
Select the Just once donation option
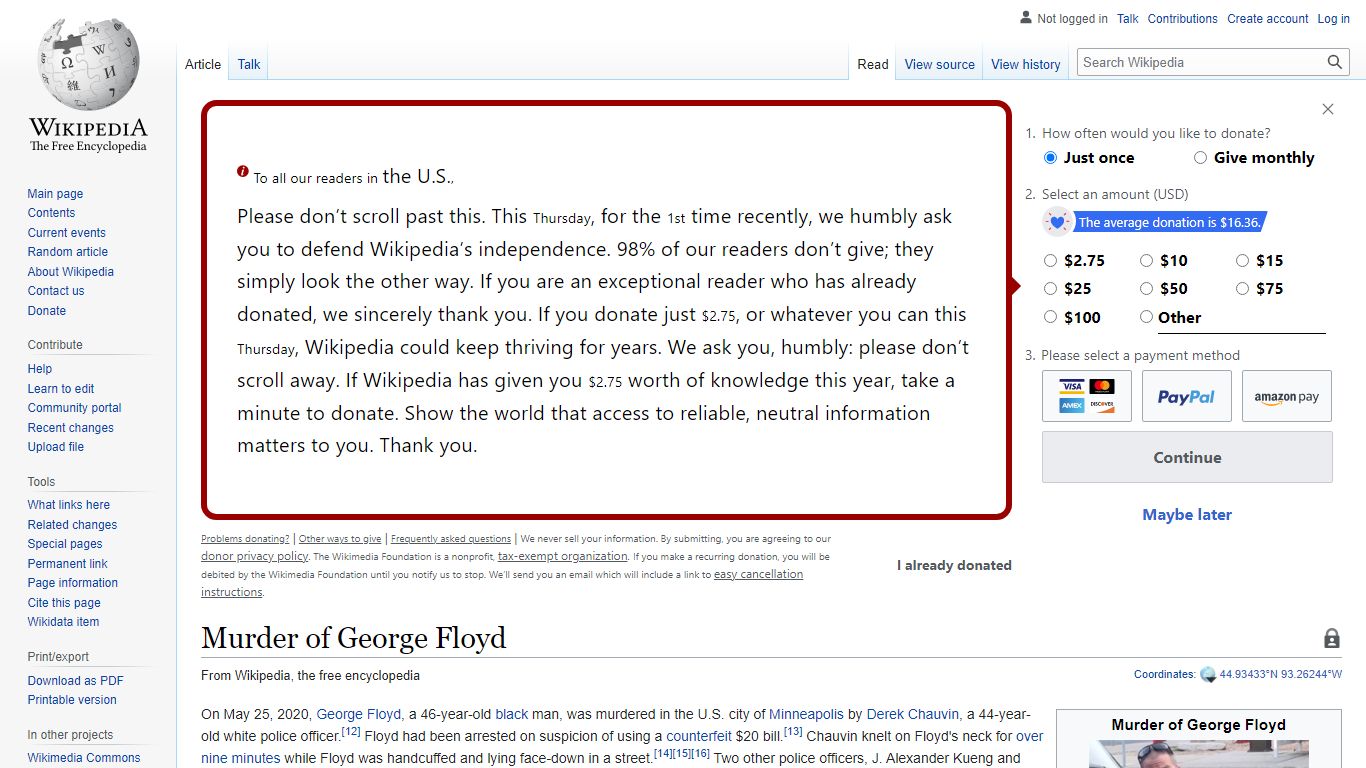tap(1050, 158)
